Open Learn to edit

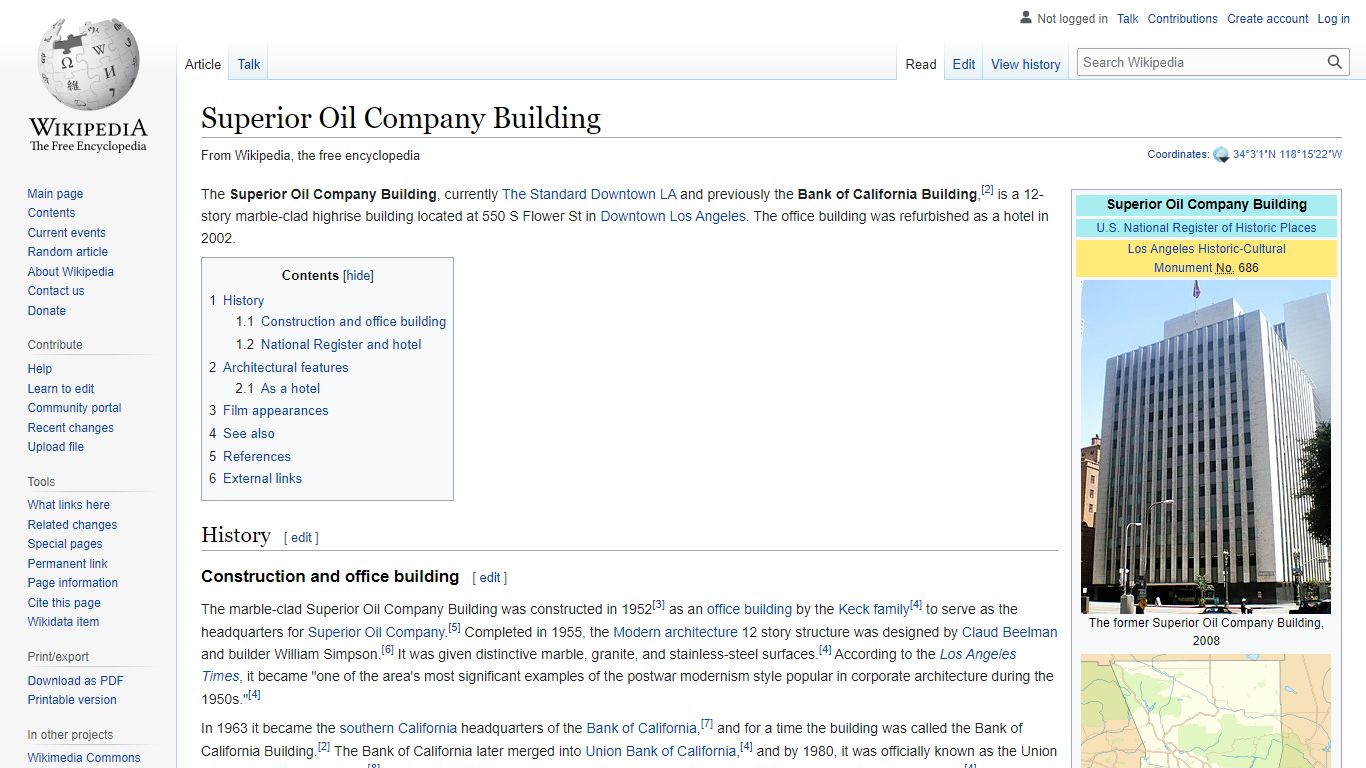[x=61, y=389]
